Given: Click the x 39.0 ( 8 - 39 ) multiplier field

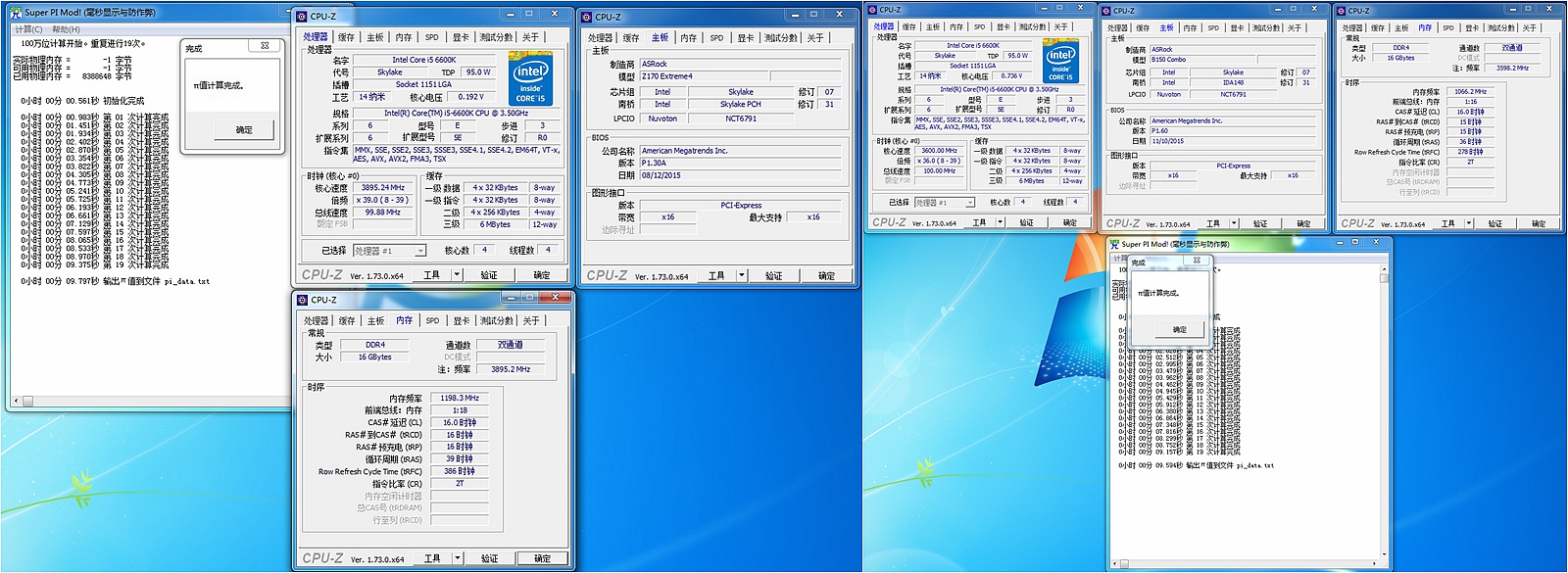Looking at the screenshot, I should click(x=382, y=200).
